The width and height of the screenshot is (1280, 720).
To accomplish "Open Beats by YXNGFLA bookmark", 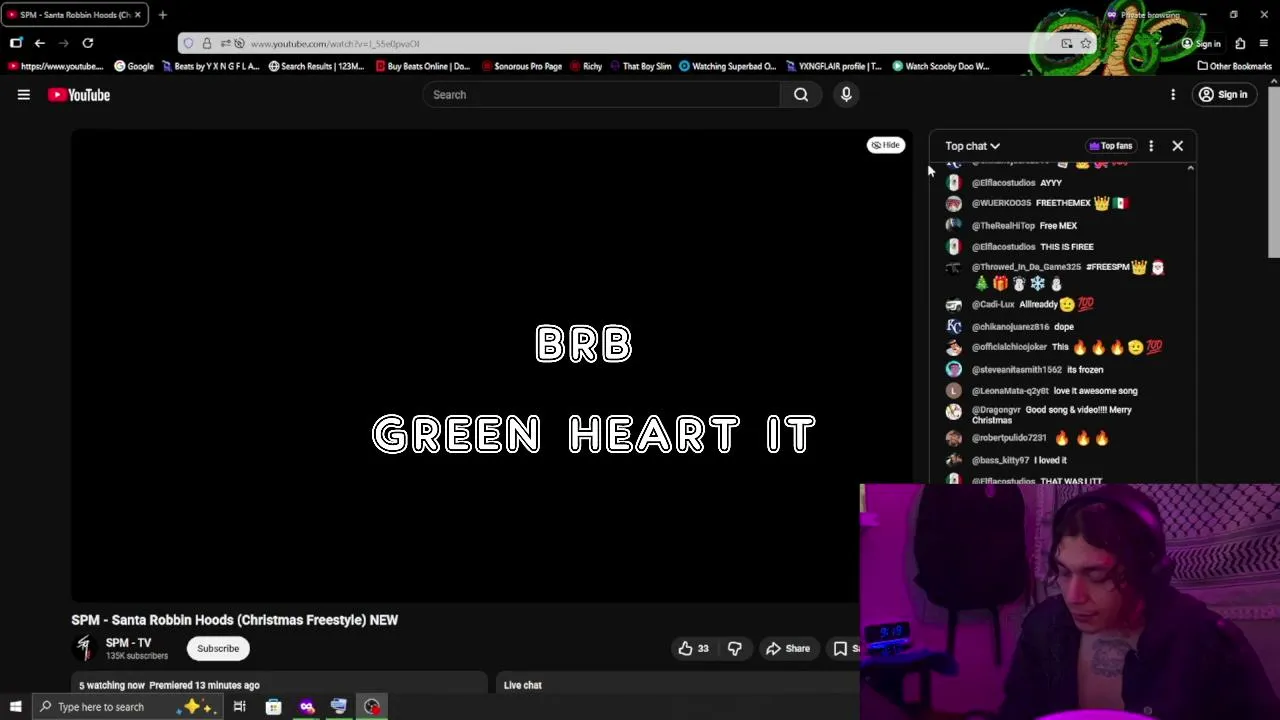I will point(210,66).
